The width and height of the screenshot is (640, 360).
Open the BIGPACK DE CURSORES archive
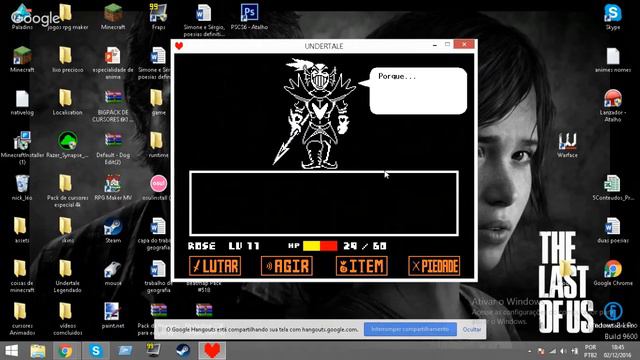113,106
